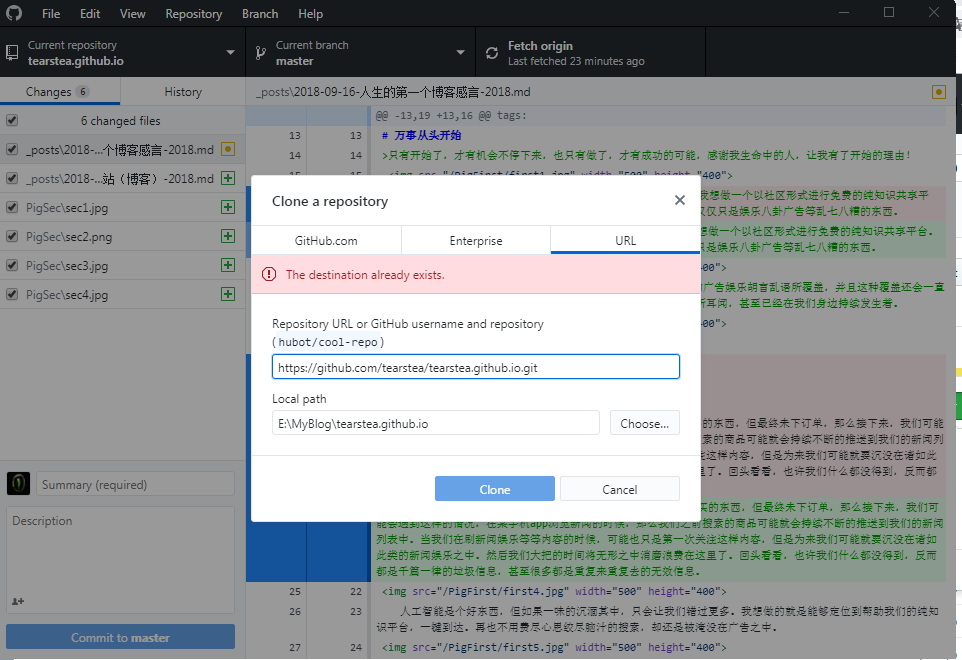Image resolution: width=962 pixels, height=660 pixels.
Task: Select the PigSec\sec4.jpg file name
Action: click(67, 295)
